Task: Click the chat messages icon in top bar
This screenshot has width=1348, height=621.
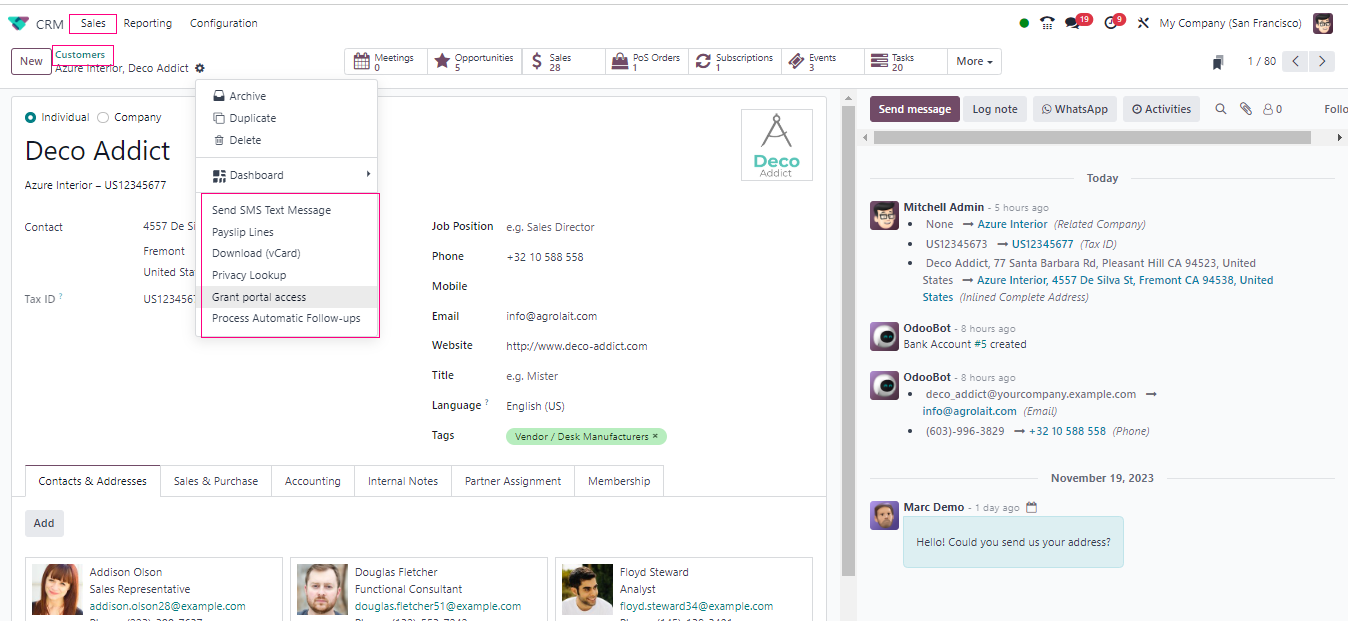Action: pyautogui.click(x=1073, y=23)
